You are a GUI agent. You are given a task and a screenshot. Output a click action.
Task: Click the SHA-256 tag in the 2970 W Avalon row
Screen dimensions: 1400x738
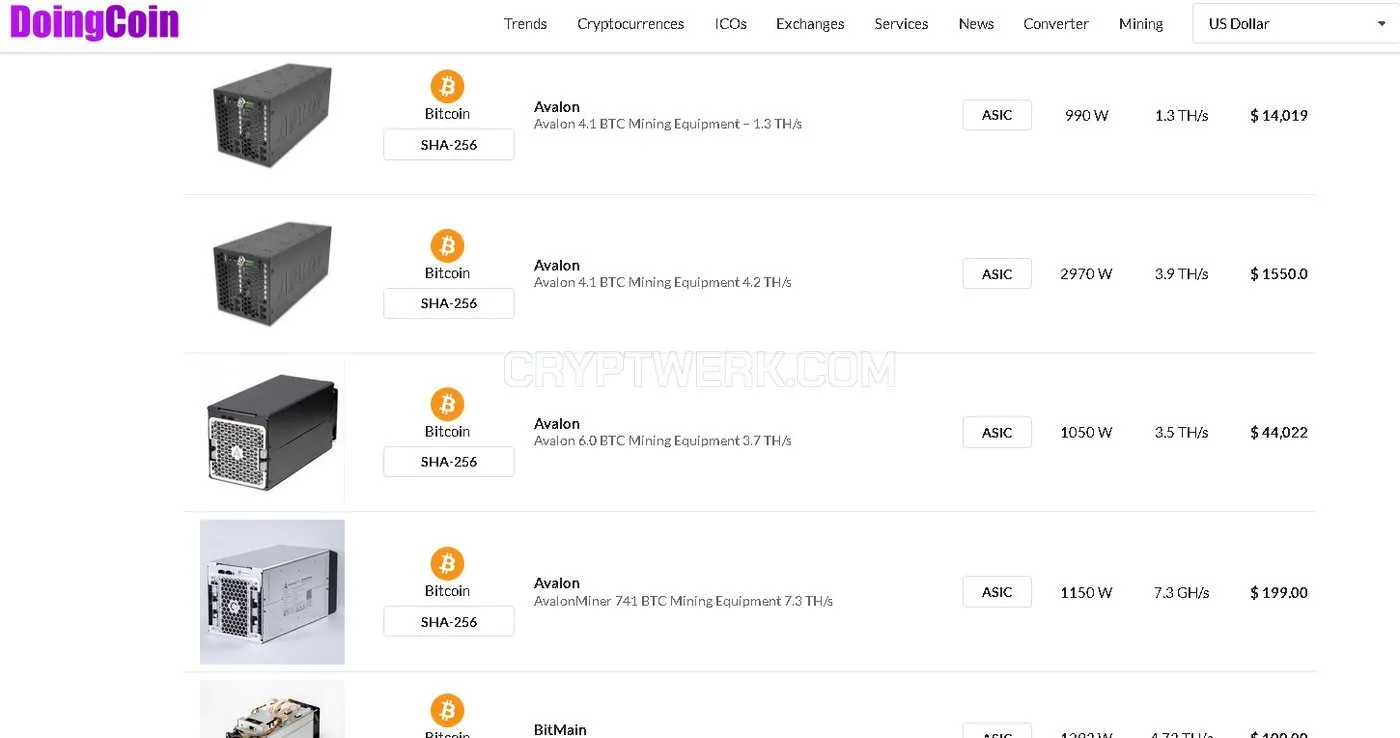449,303
